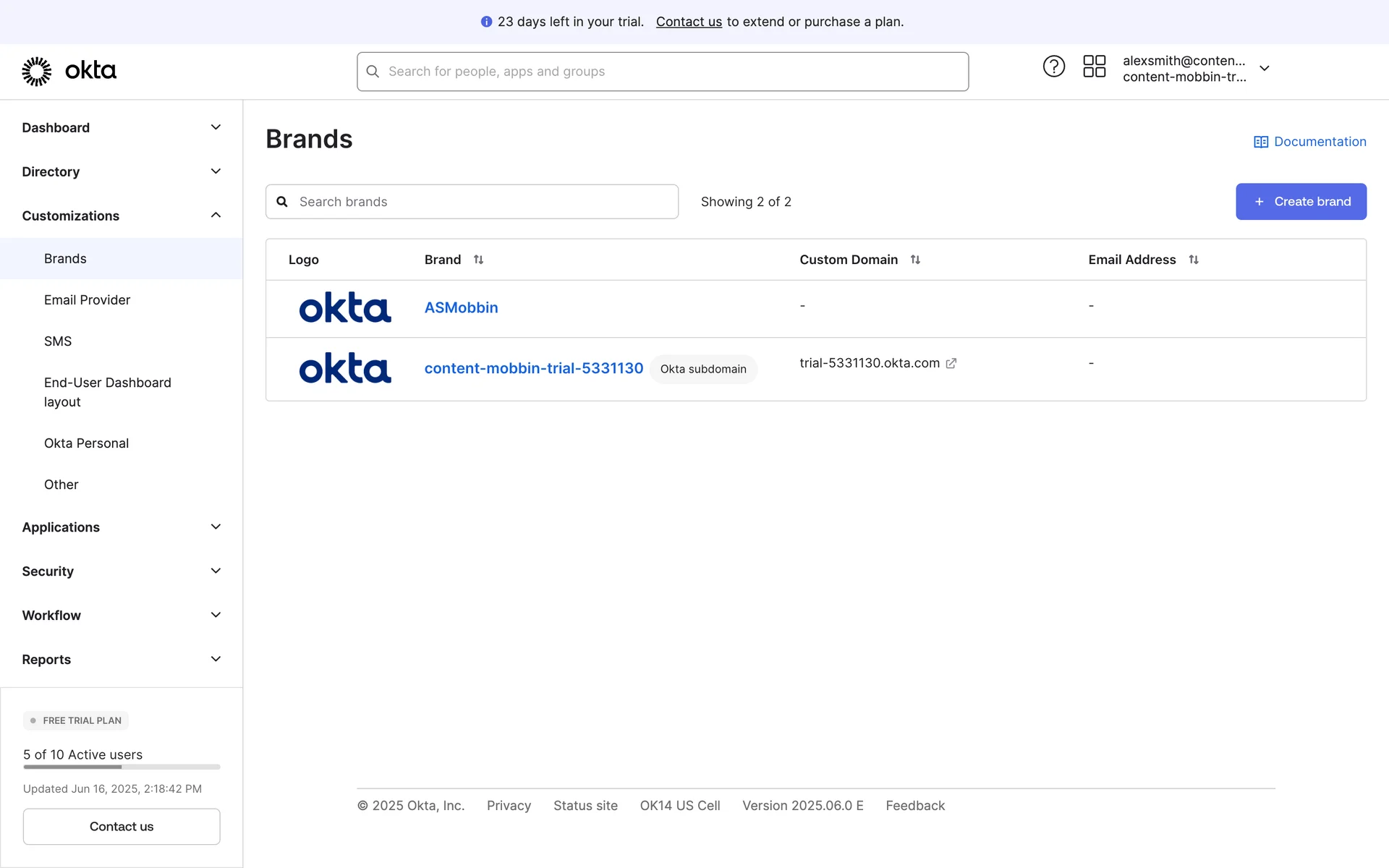Screen dimensions: 1389x868
Task: Open the help question mark icon
Action: 1053,67
